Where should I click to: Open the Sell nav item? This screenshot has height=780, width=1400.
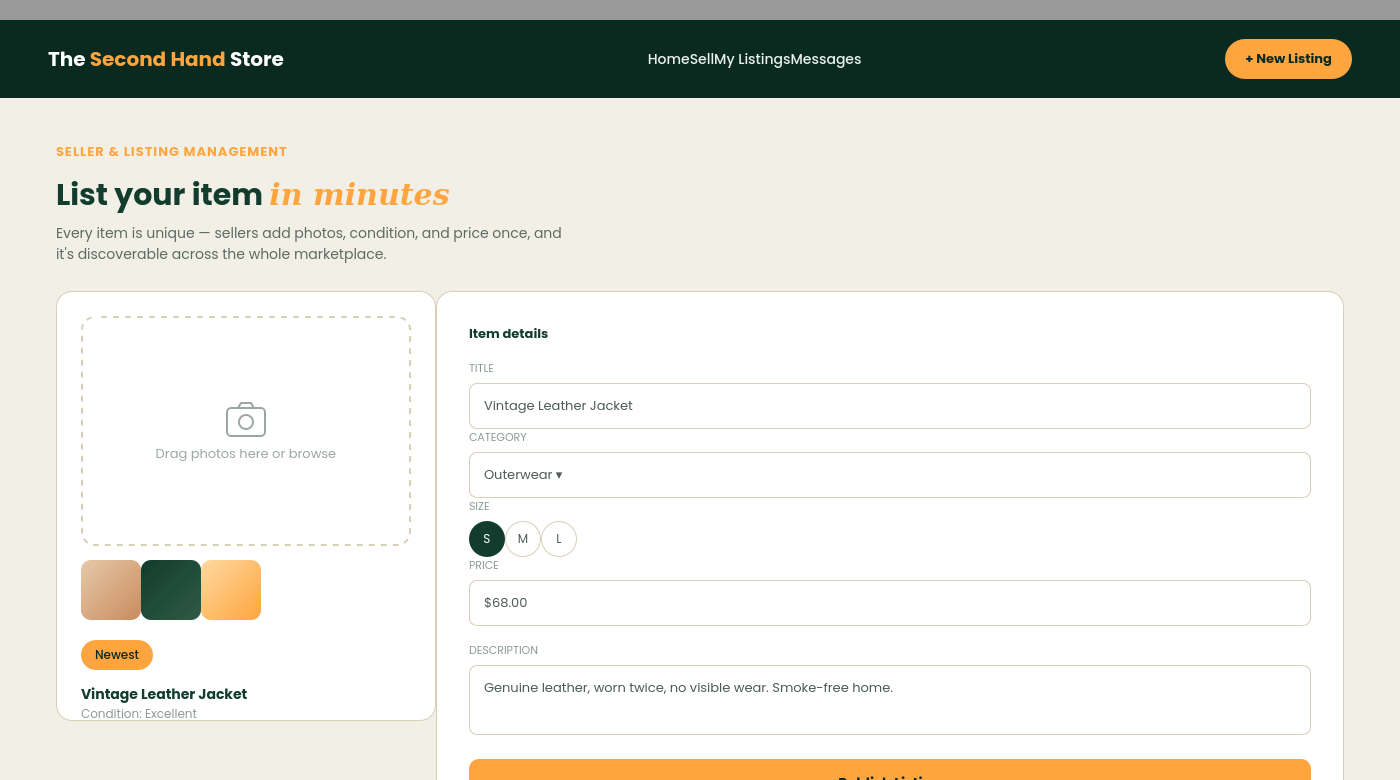(x=702, y=59)
